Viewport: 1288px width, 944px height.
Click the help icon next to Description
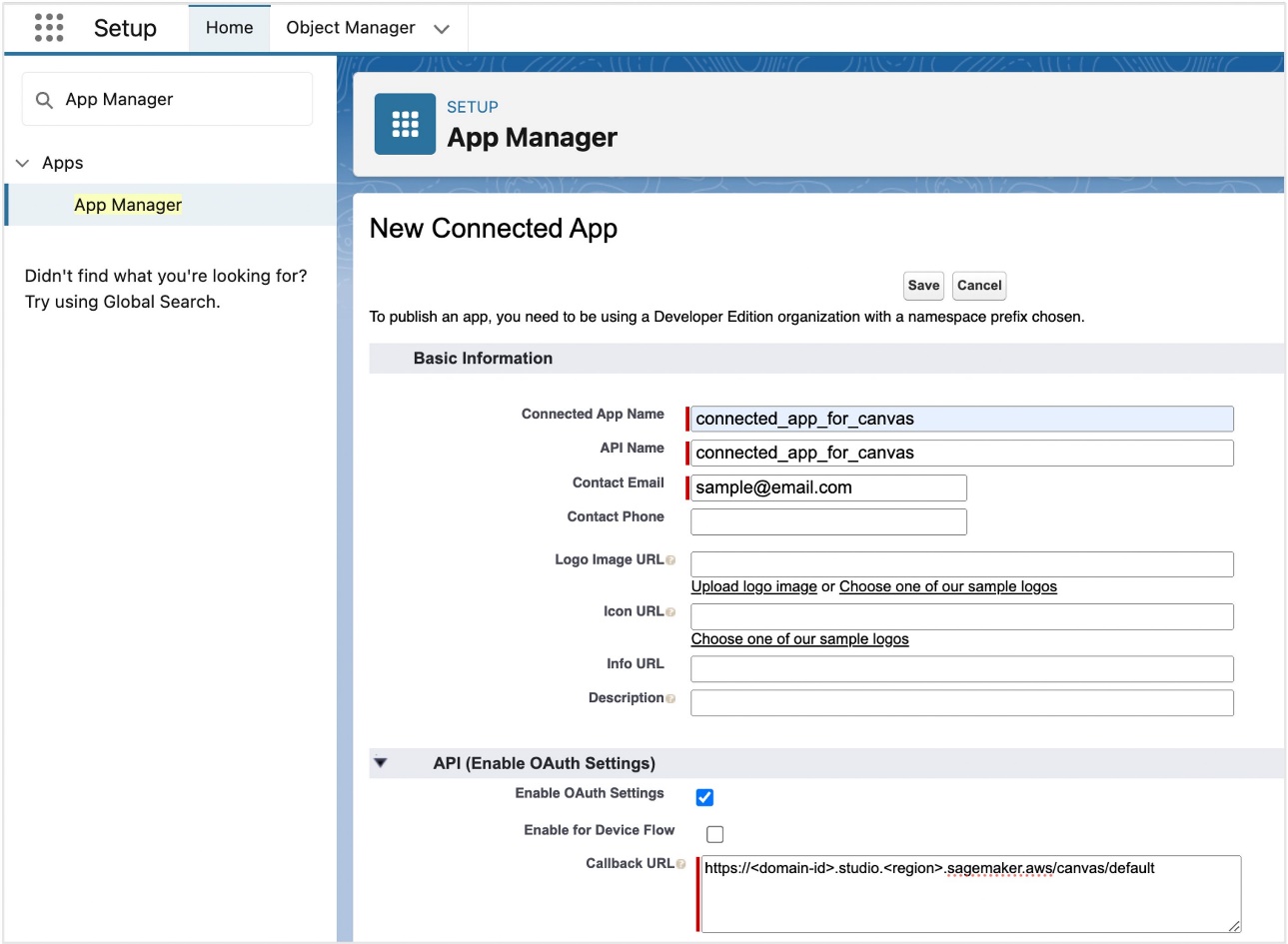670,698
